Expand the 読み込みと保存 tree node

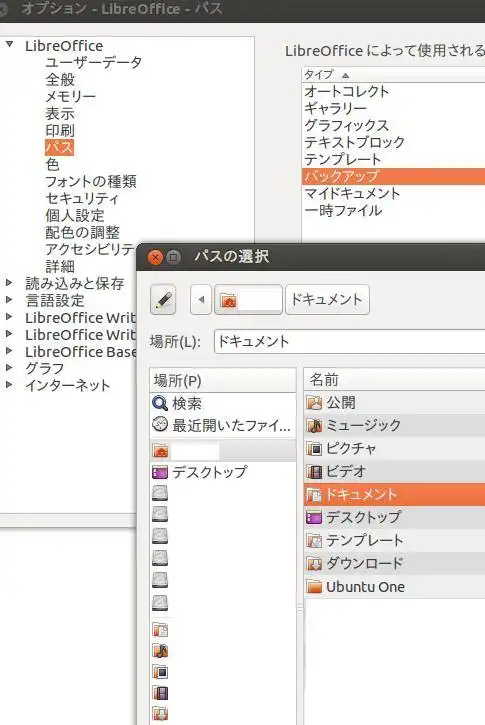9,283
